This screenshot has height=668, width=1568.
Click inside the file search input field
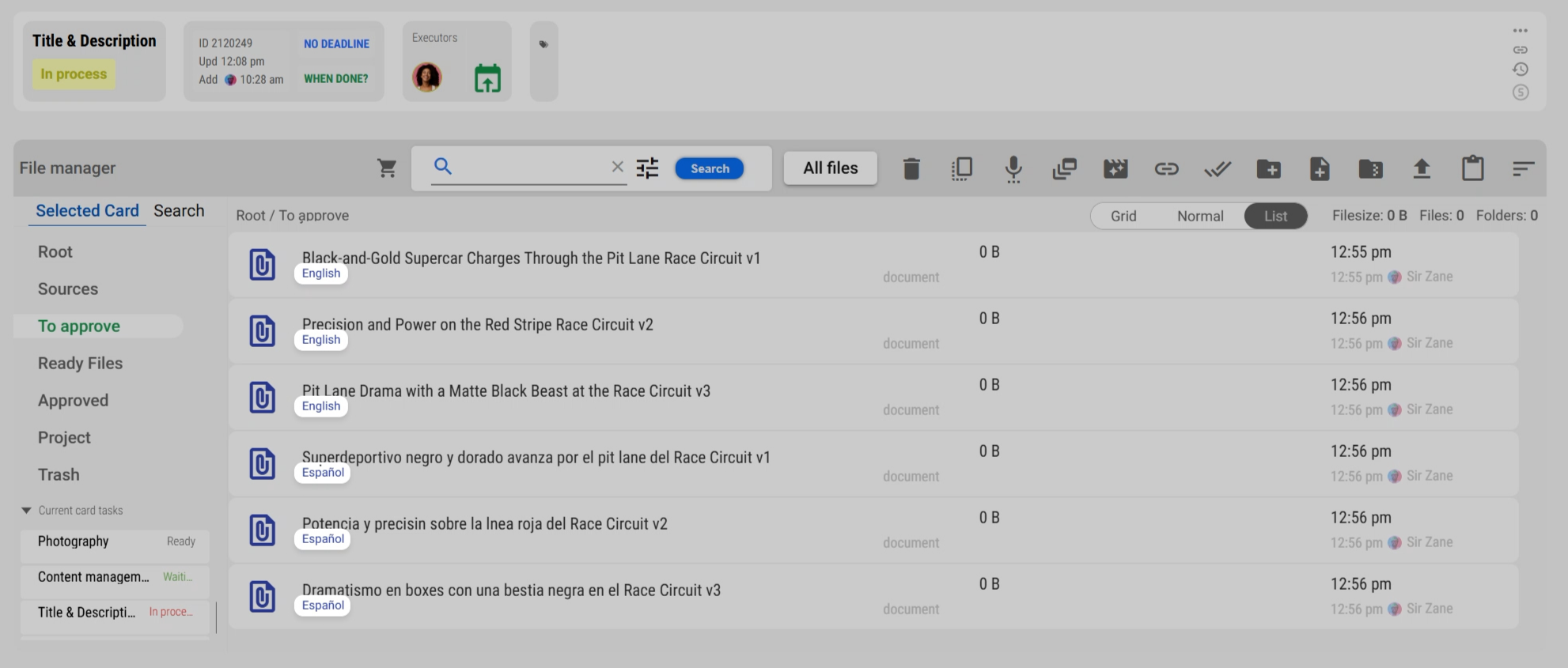click(x=530, y=167)
